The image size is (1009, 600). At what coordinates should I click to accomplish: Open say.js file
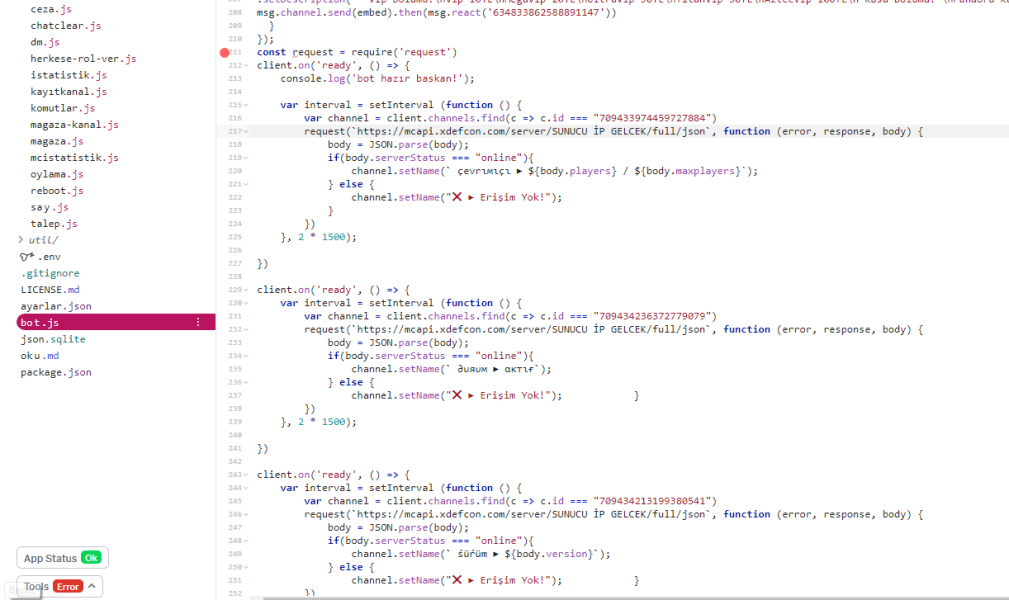pos(50,207)
